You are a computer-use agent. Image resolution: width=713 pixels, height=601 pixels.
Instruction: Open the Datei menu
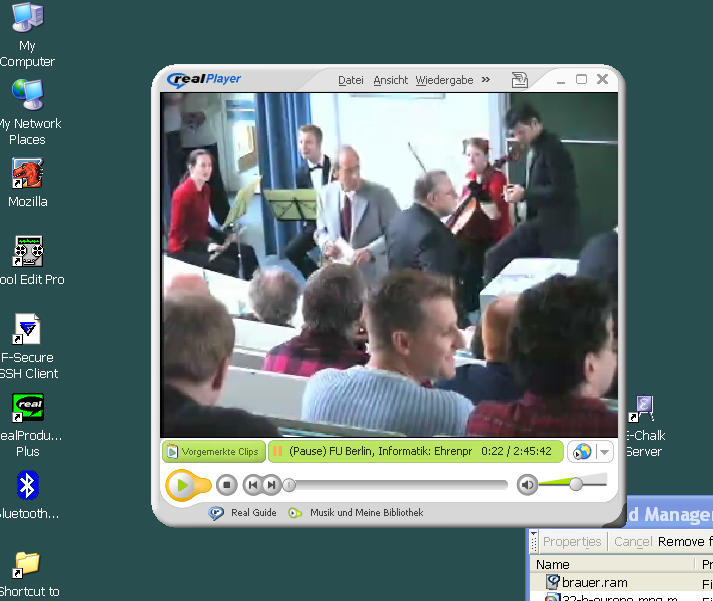click(x=351, y=80)
